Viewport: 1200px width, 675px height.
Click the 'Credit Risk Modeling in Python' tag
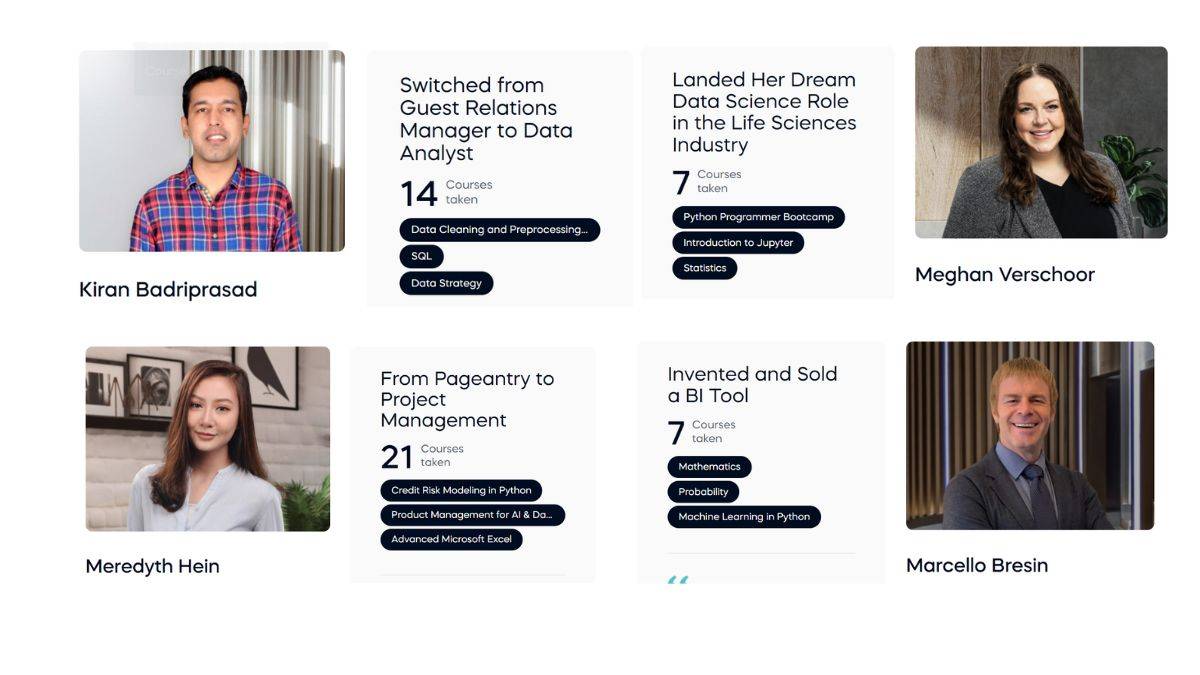[461, 489]
